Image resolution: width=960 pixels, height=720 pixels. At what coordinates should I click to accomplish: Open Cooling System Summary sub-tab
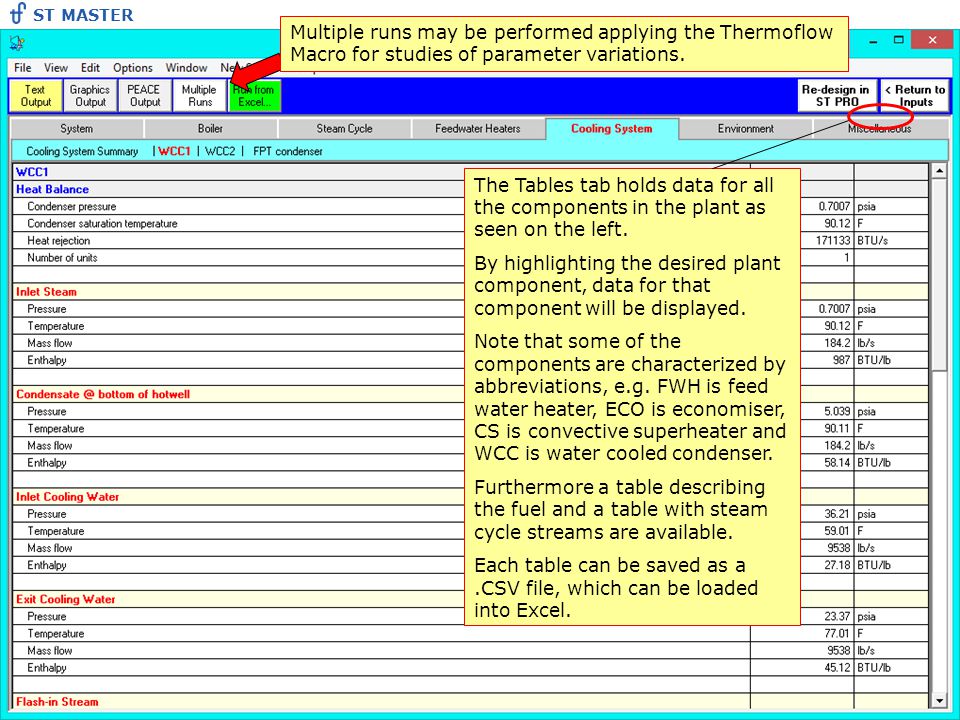(x=82, y=151)
